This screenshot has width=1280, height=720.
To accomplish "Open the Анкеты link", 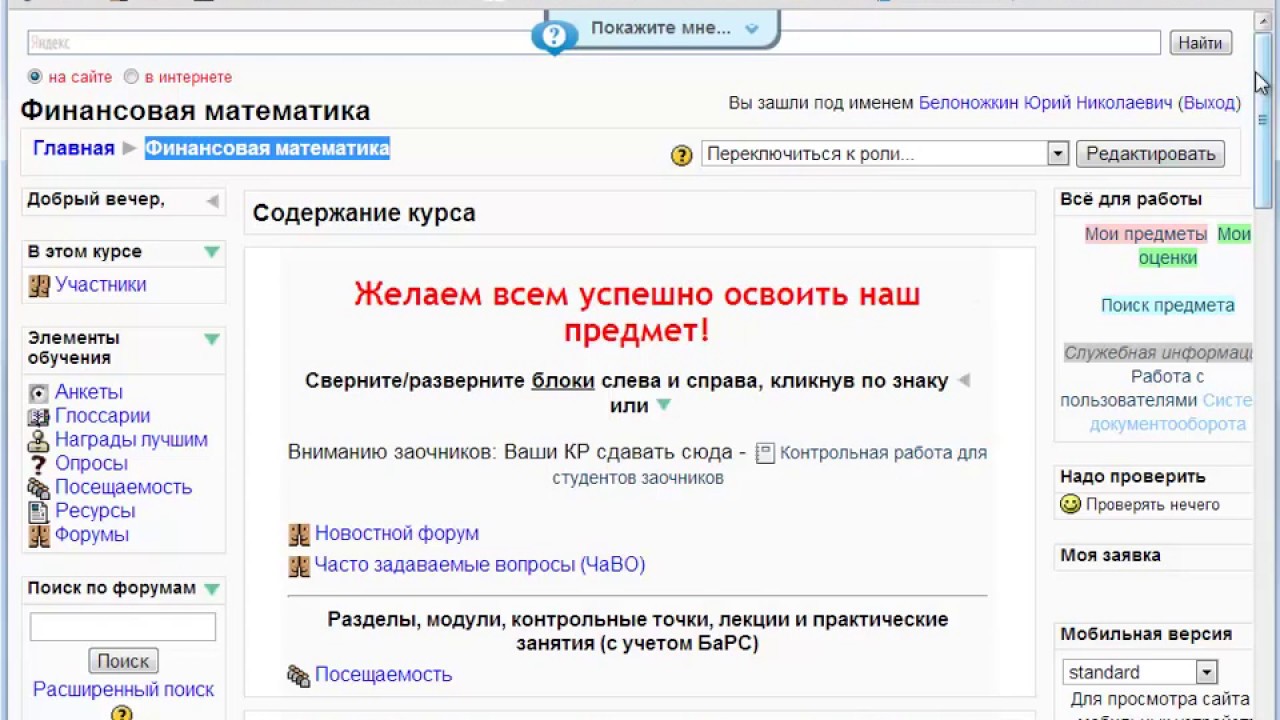I will tap(89, 393).
